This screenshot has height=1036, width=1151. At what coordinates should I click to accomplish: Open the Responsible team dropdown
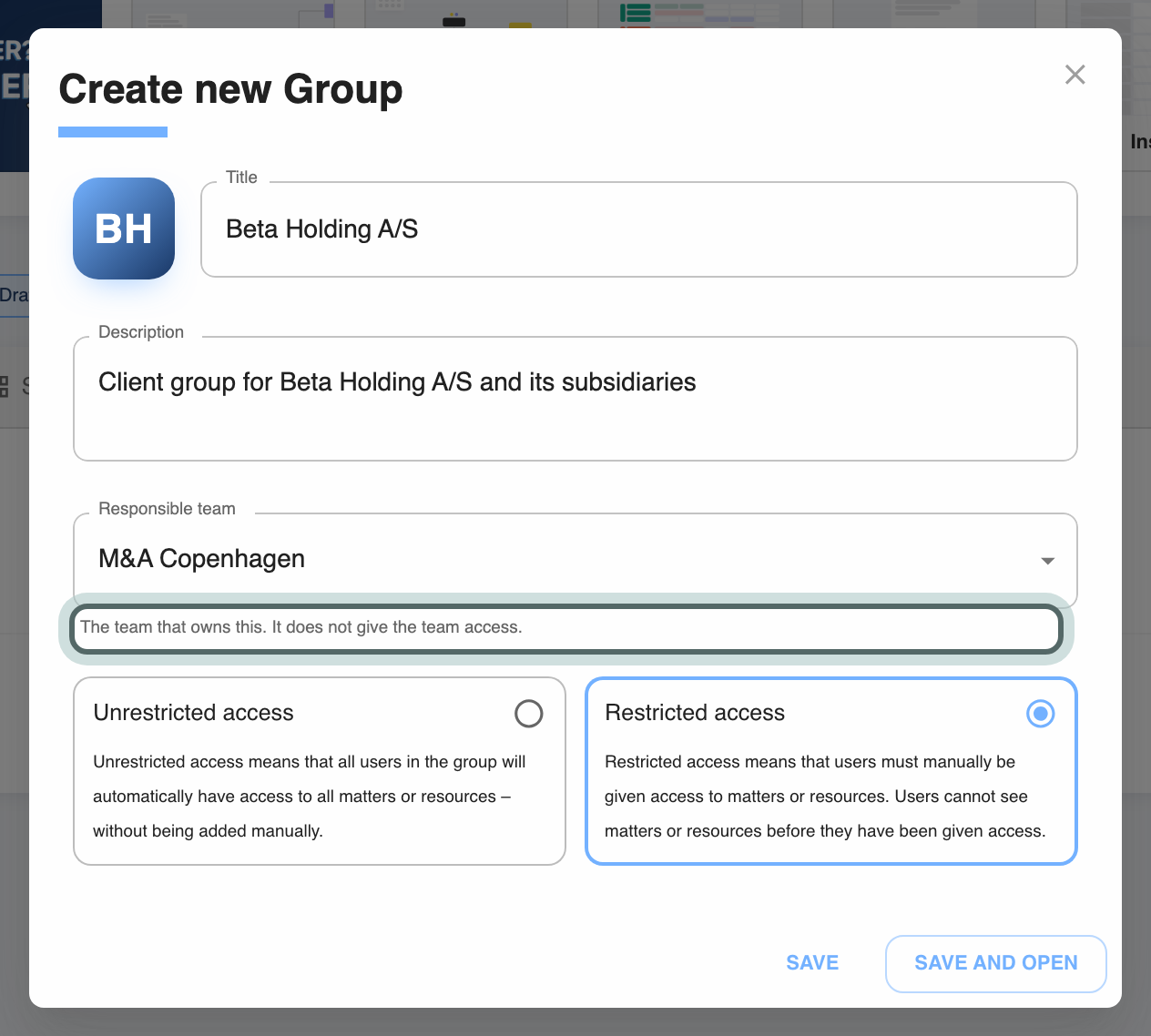(575, 559)
